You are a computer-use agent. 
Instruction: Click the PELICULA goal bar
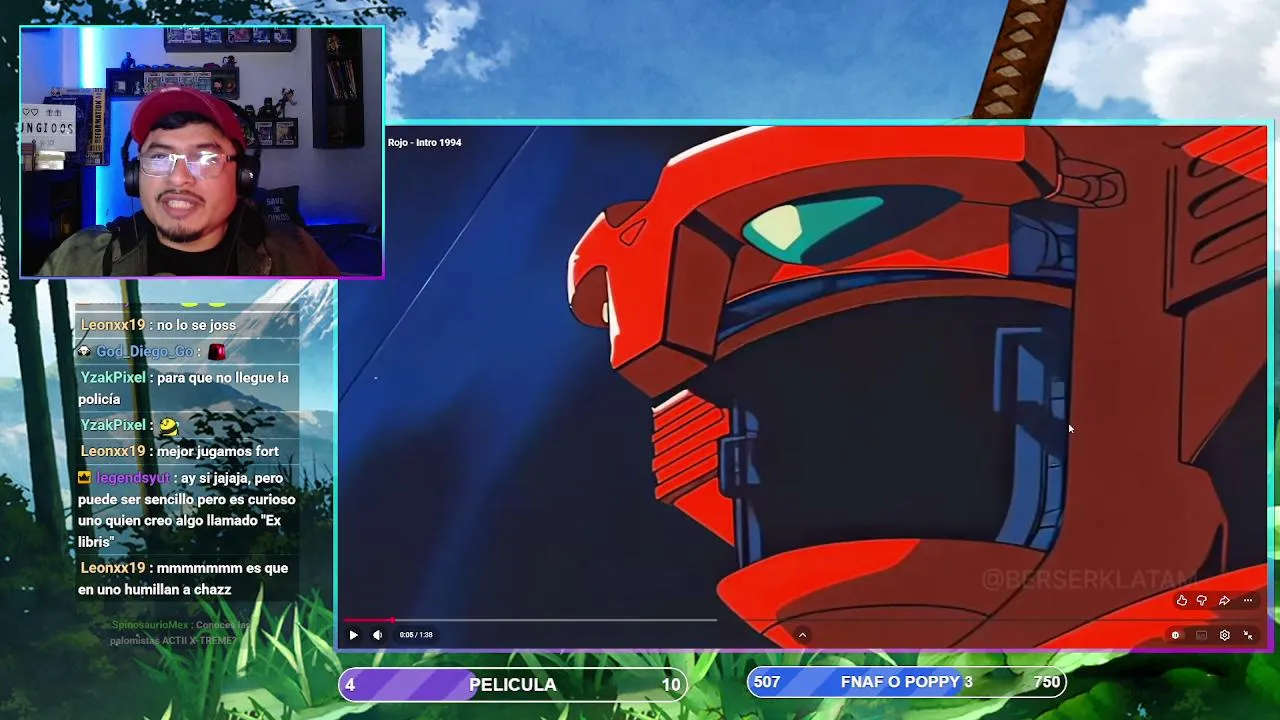tap(513, 684)
